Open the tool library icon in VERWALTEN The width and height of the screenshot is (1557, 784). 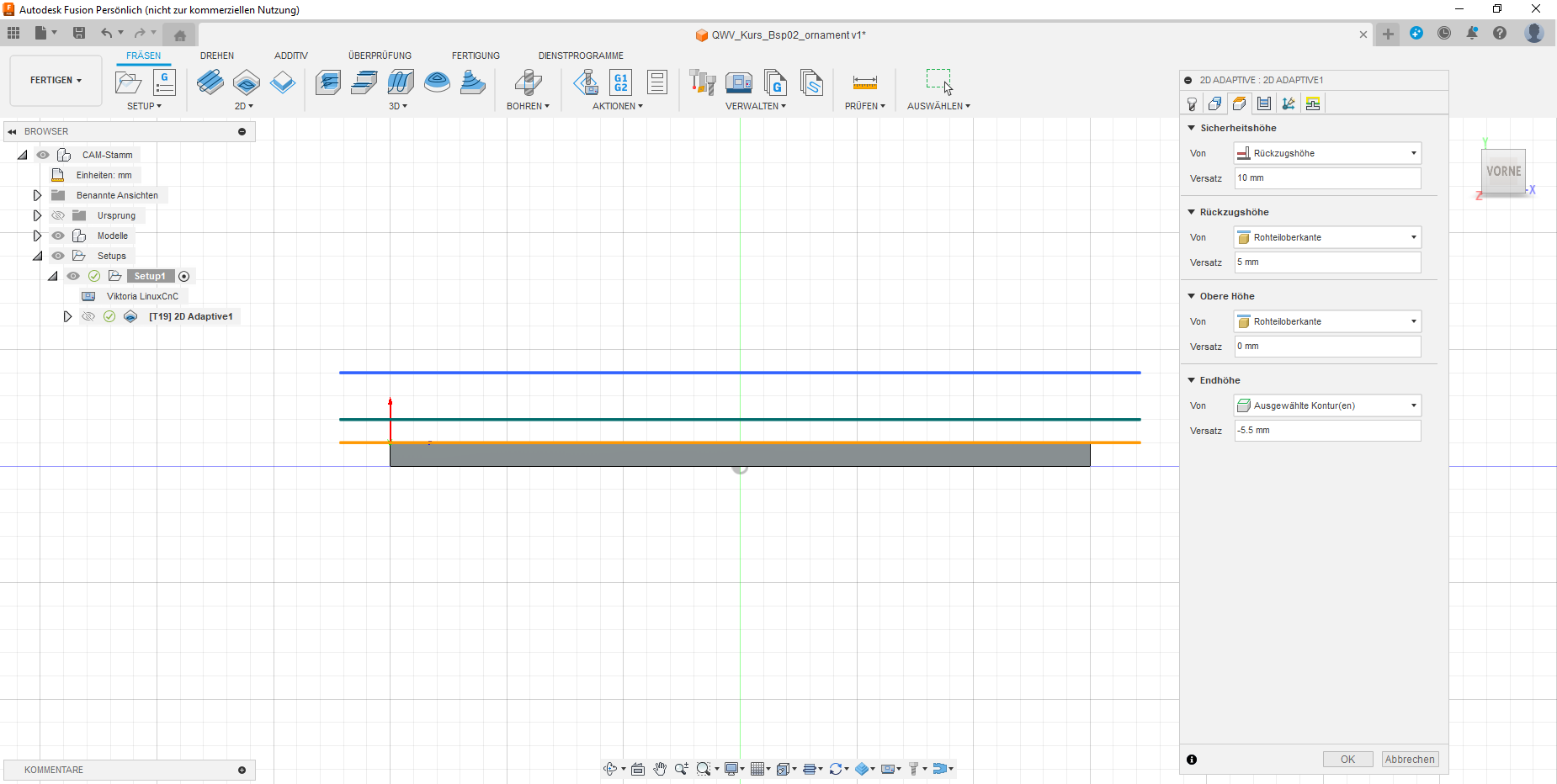702,82
